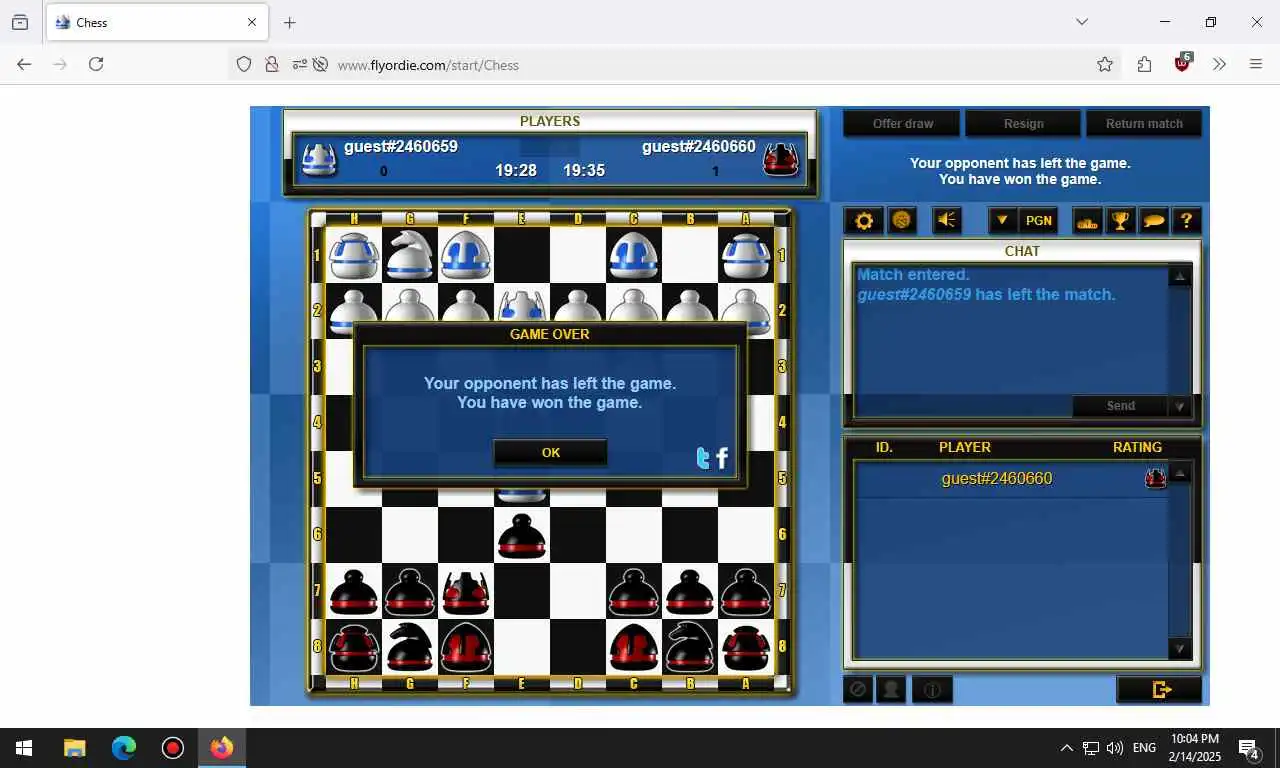
Task: Open a new browser tab
Action: tap(290, 22)
